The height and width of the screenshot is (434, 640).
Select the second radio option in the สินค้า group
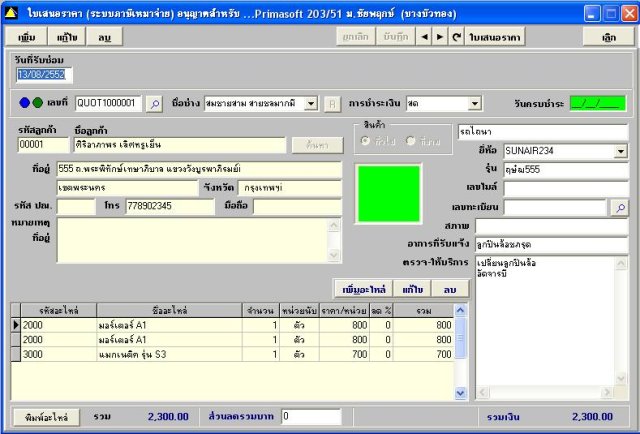point(411,141)
